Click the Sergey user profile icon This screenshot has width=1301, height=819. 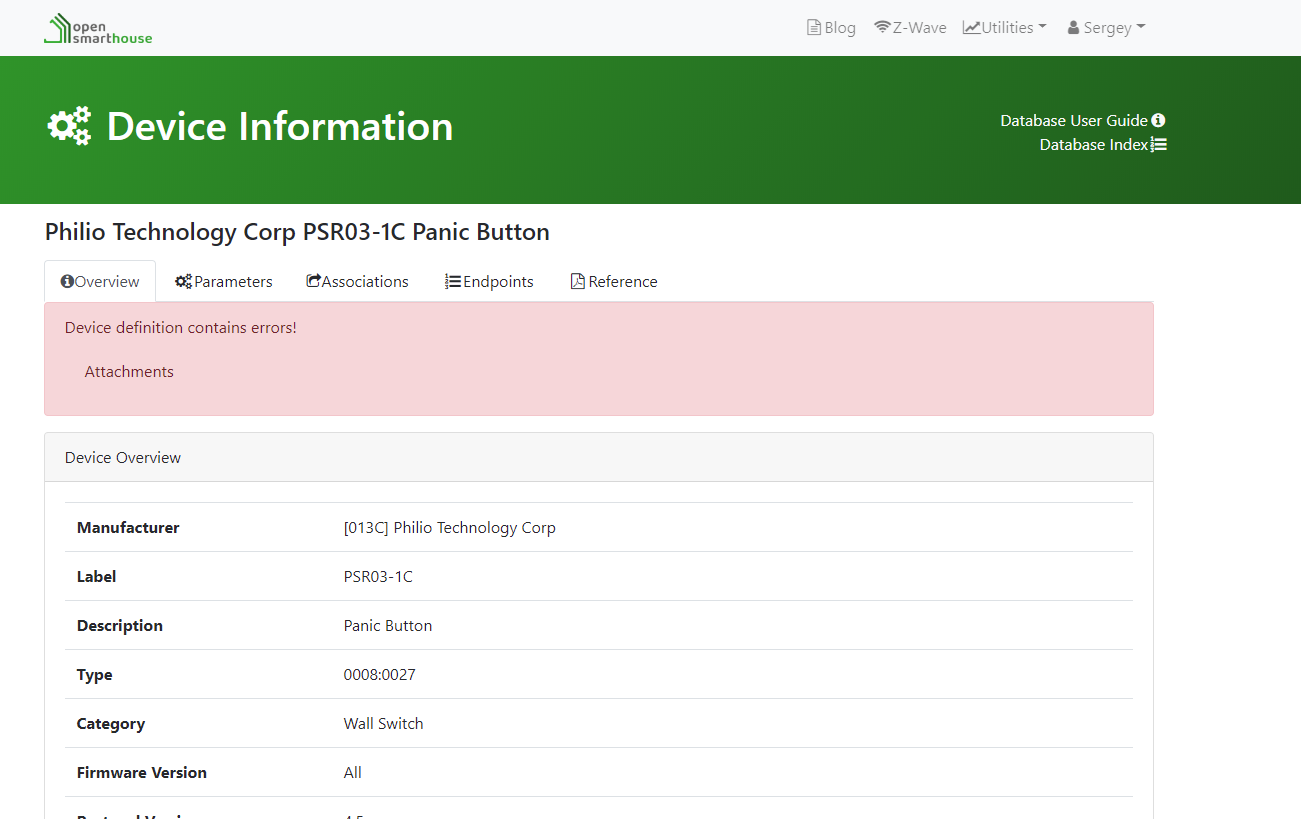pyautogui.click(x=1074, y=28)
